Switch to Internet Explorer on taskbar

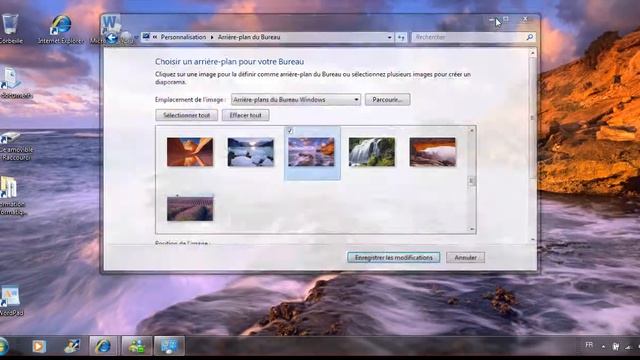(103, 346)
